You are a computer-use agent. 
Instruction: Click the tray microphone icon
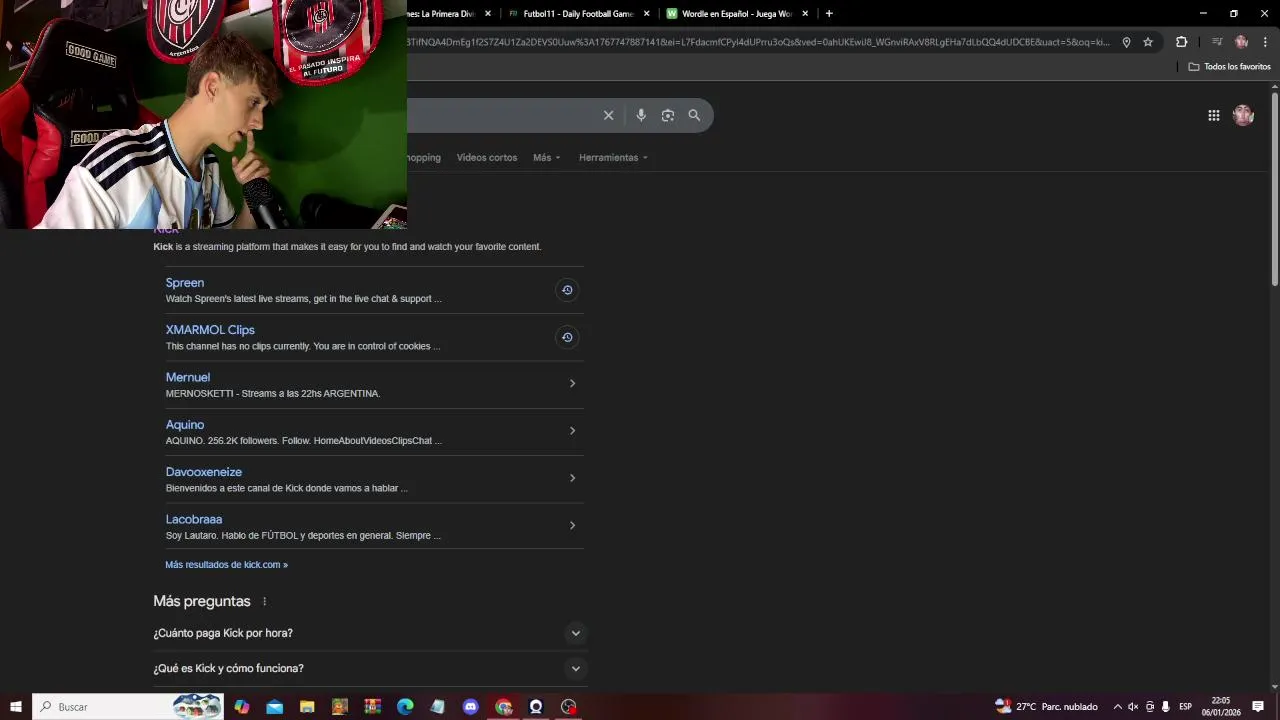click(1165, 707)
